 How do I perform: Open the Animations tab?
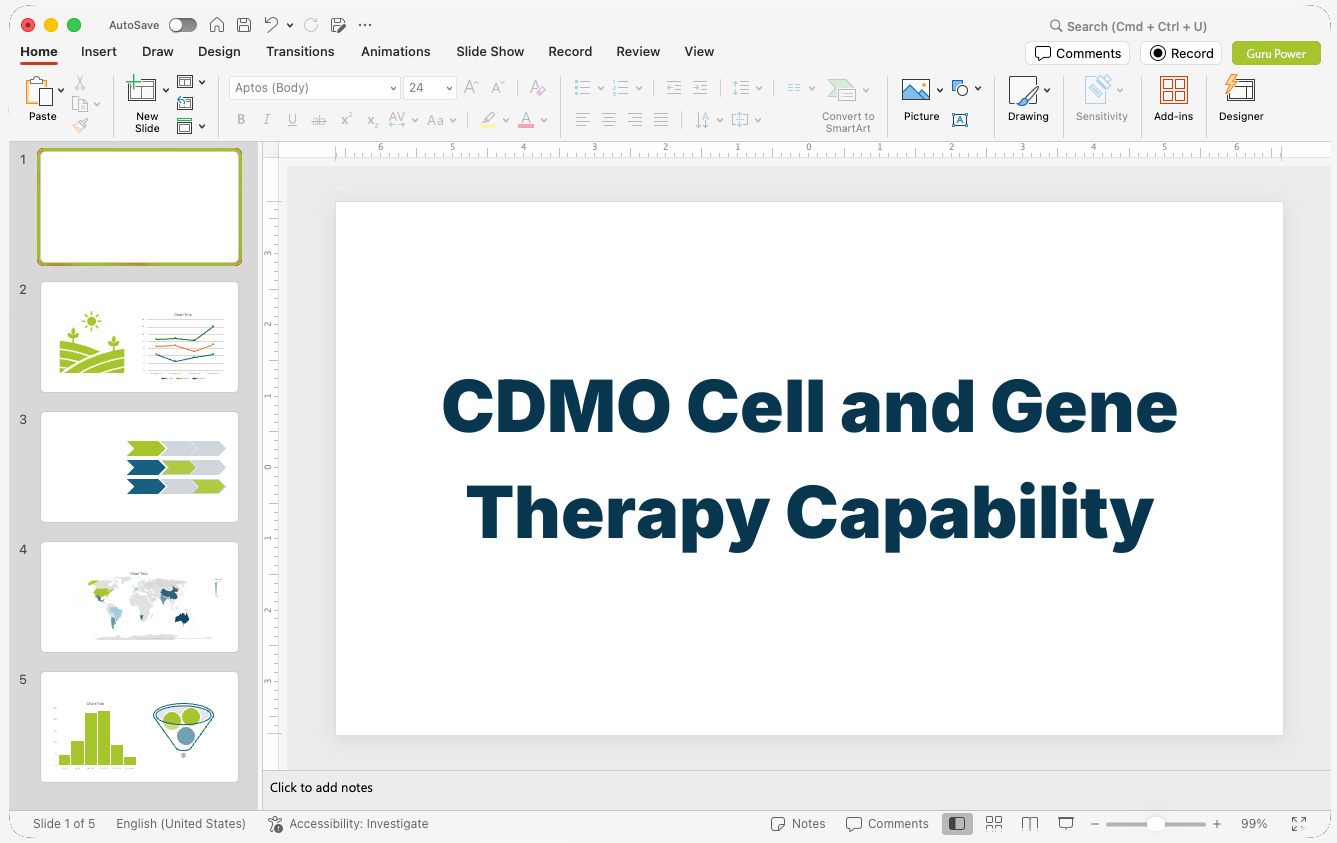click(396, 51)
